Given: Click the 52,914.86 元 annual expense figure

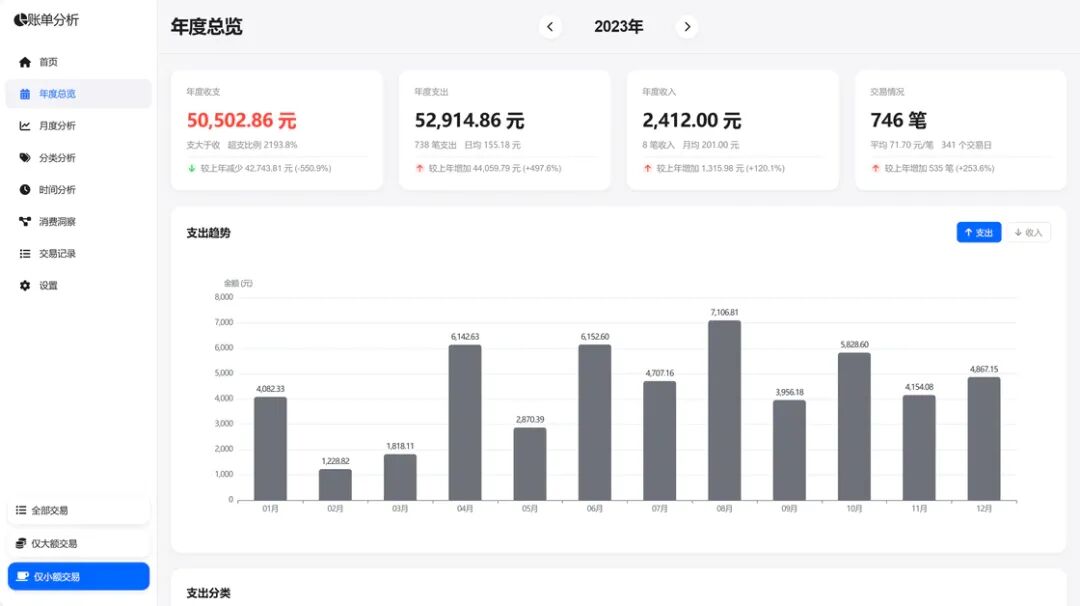Looking at the screenshot, I should (469, 121).
